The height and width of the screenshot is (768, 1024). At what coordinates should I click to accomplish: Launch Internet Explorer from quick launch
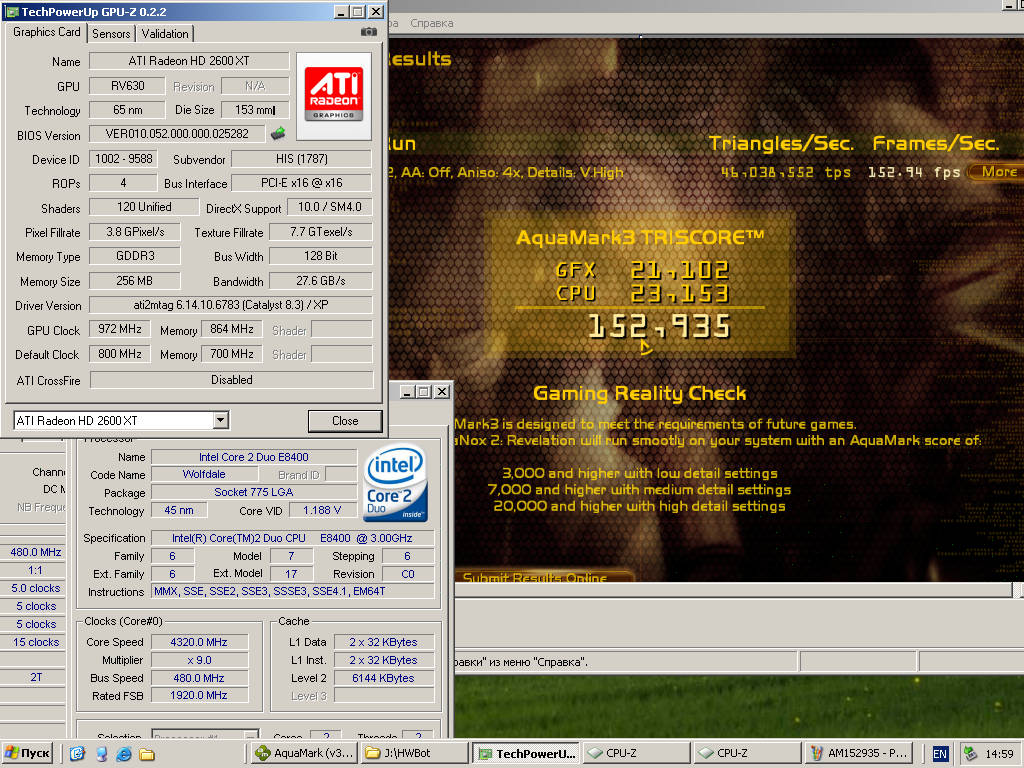(123, 754)
